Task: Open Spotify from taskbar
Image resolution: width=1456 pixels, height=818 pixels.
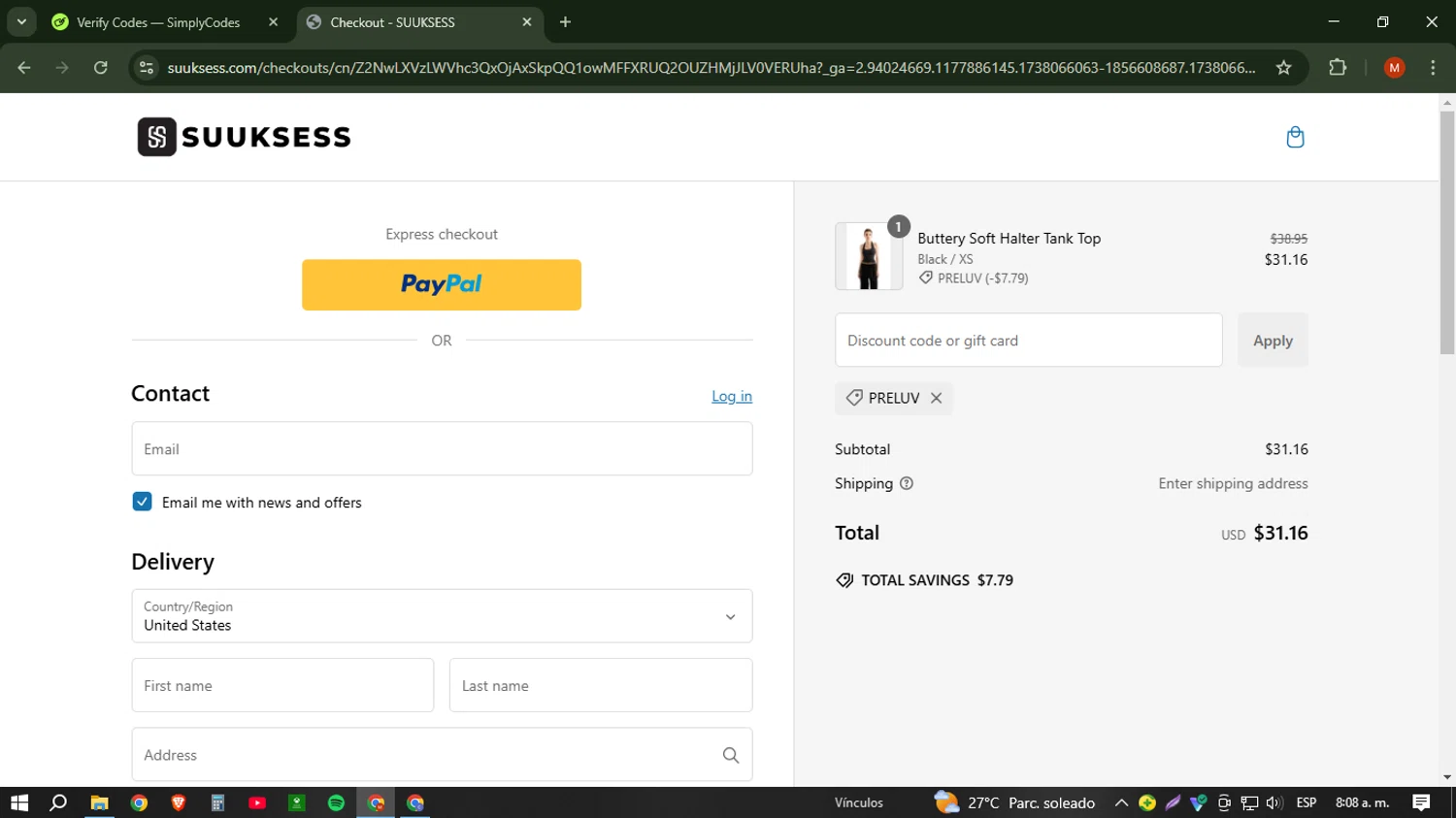Action: click(336, 802)
